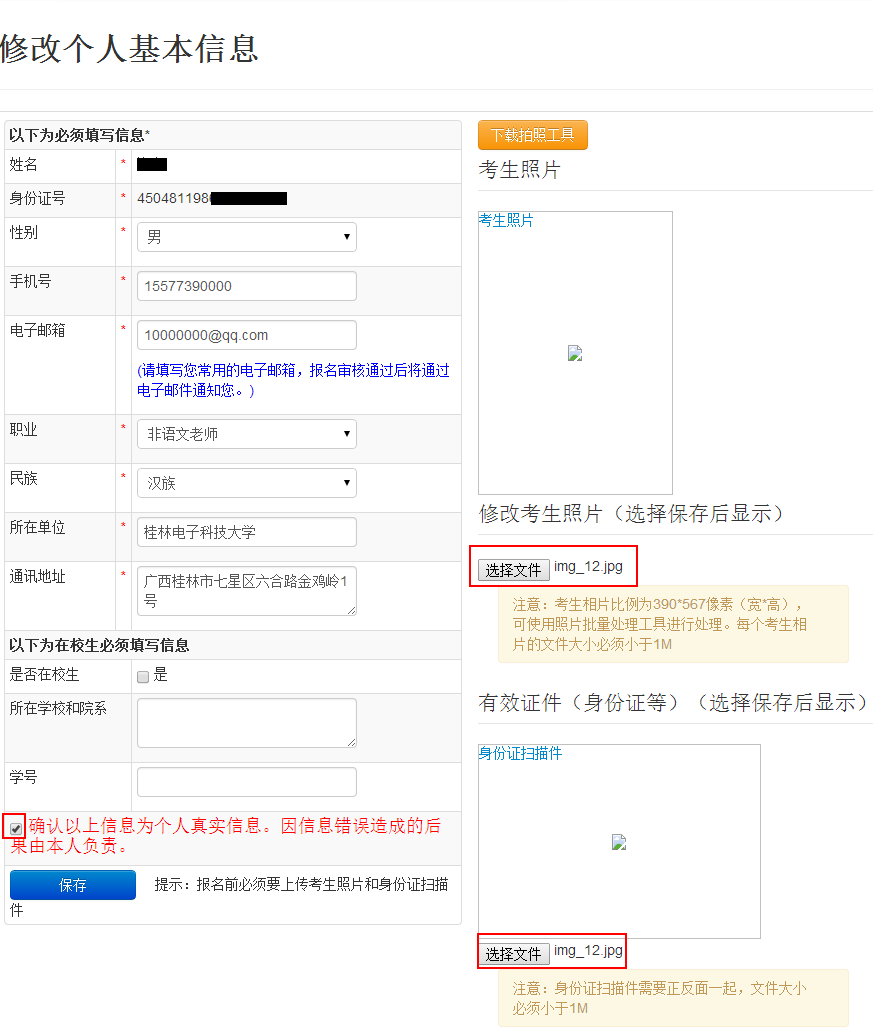Click the 身份证扫描件 link text
The width and height of the screenshot is (873, 1029).
pos(520,753)
